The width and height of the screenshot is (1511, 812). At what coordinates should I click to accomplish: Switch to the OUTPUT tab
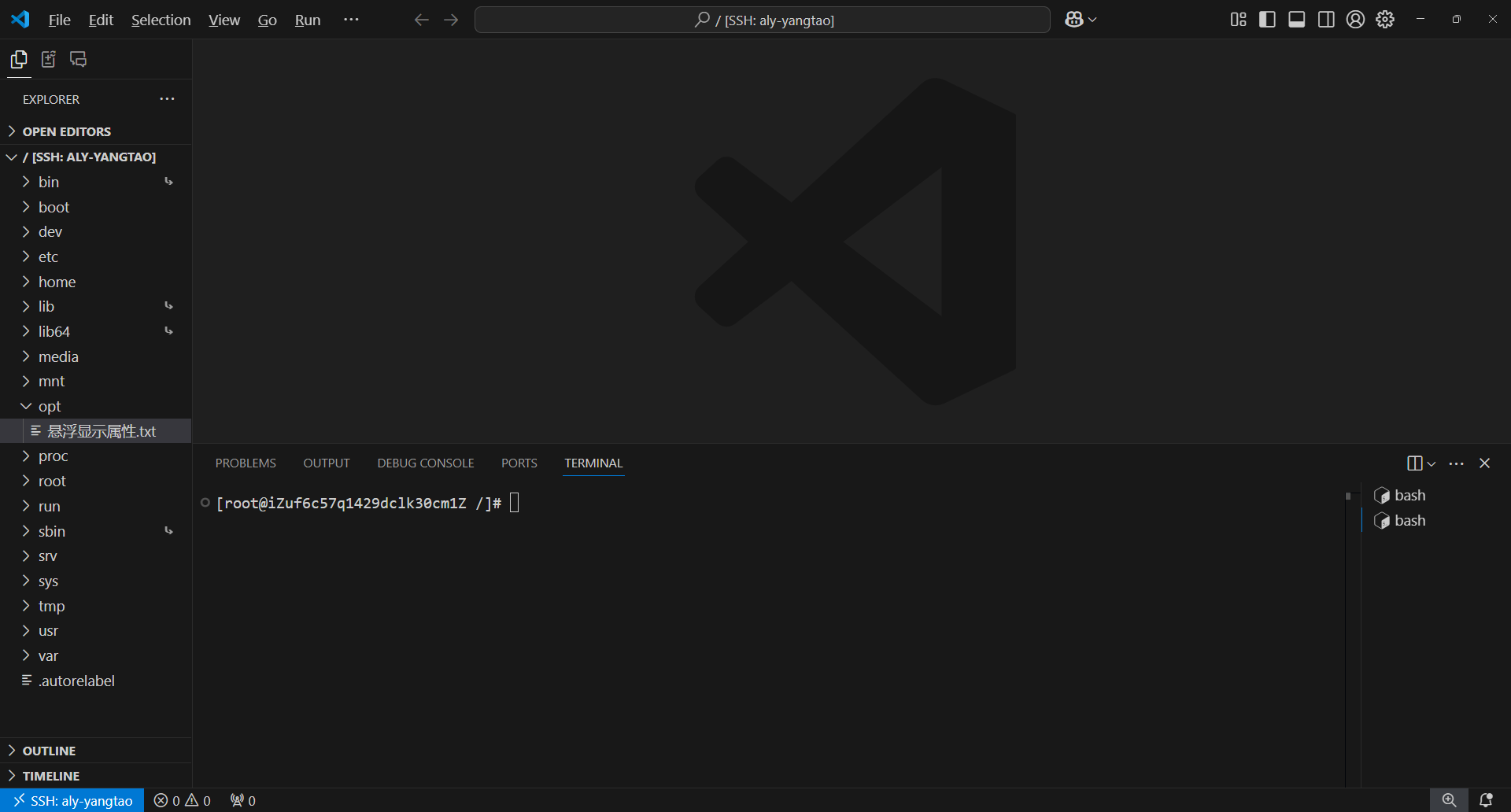327,463
